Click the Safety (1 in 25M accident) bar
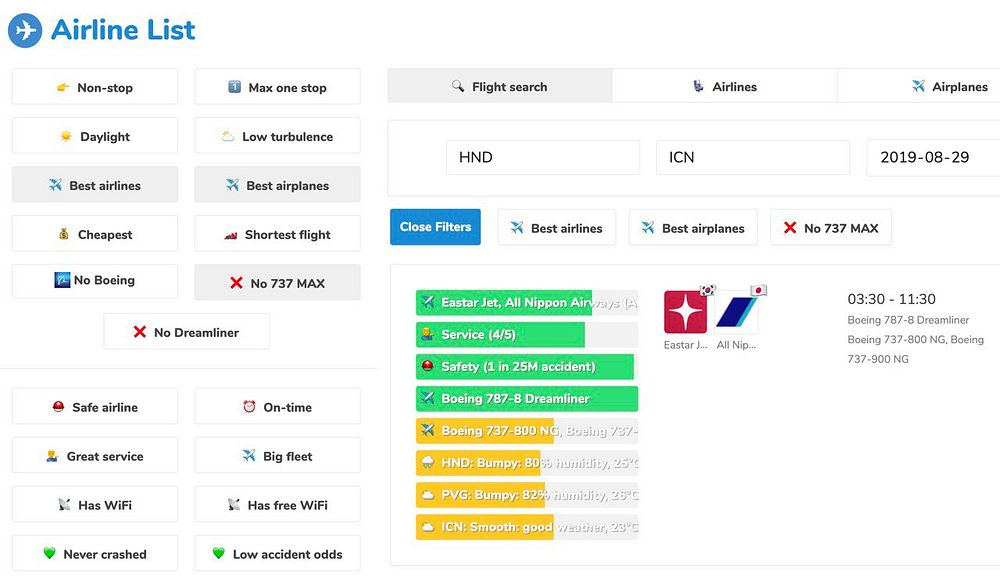Viewport: 1000px width, 584px height. (x=527, y=367)
